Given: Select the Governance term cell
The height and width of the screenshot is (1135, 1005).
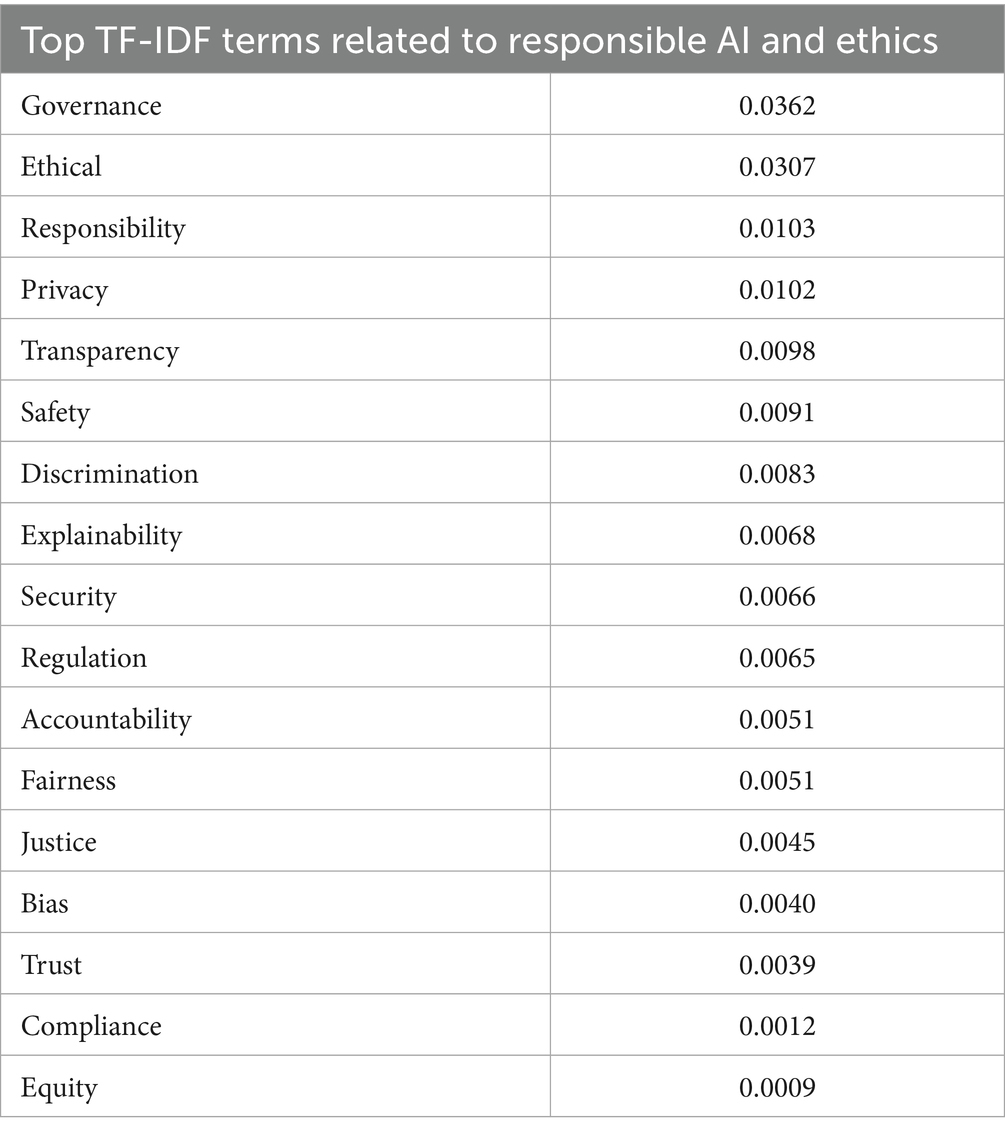Looking at the screenshot, I should coord(91,105).
